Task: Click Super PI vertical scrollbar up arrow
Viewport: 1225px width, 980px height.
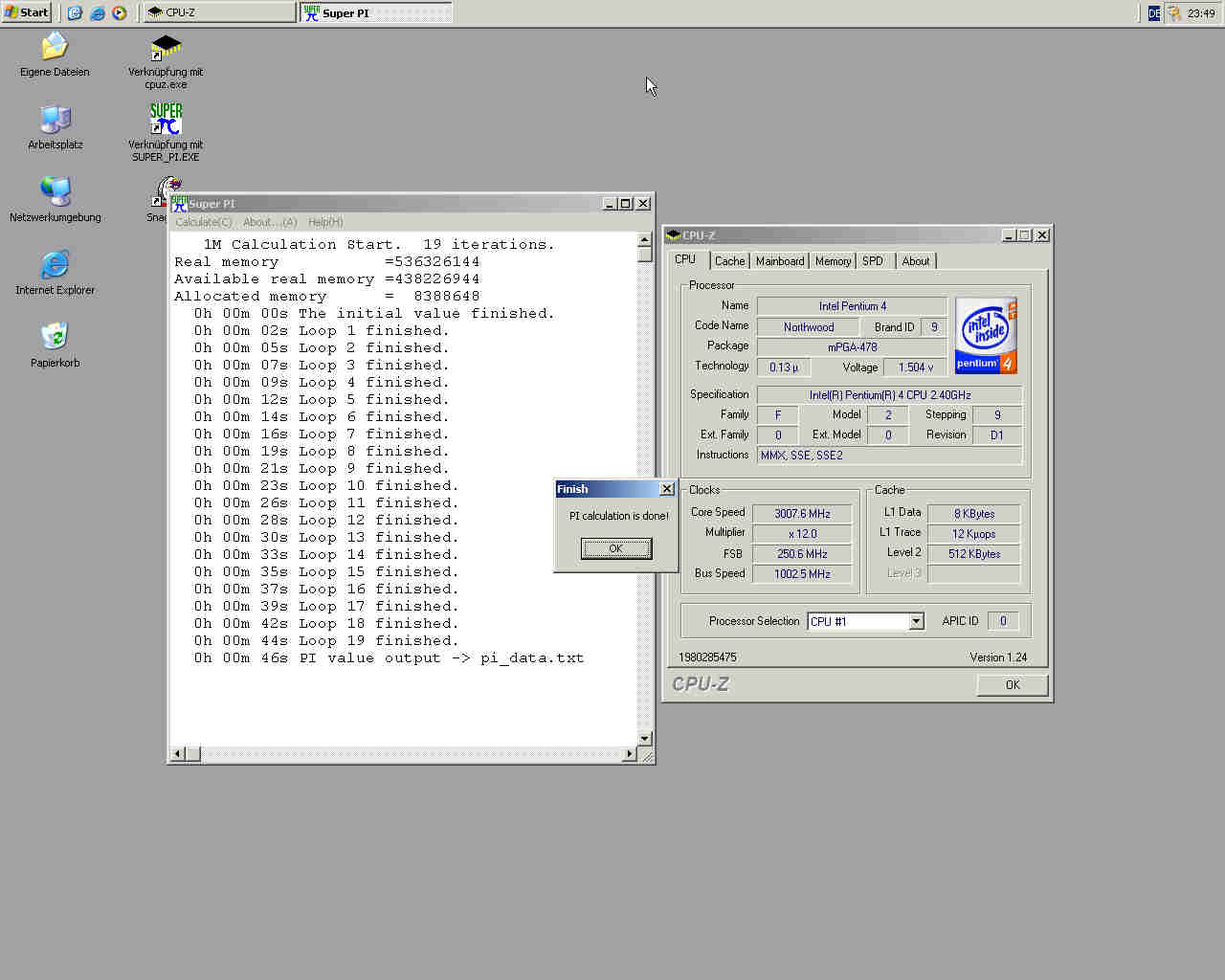Action: click(x=645, y=239)
